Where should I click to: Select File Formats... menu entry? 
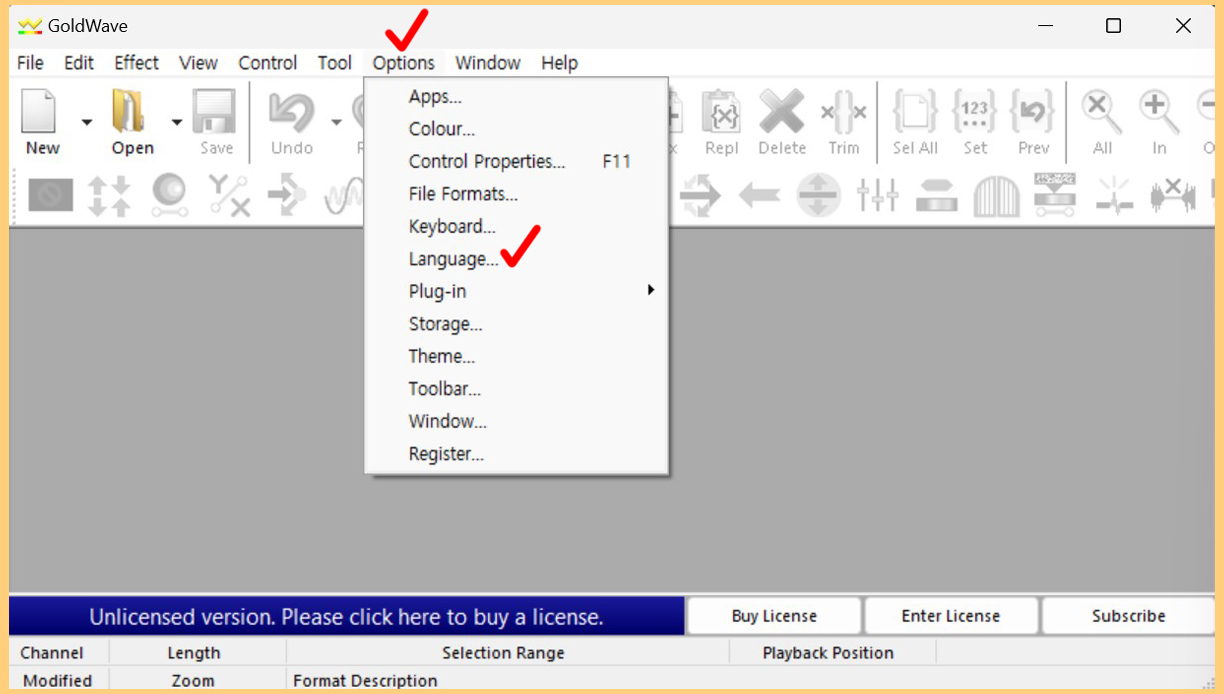517,194
